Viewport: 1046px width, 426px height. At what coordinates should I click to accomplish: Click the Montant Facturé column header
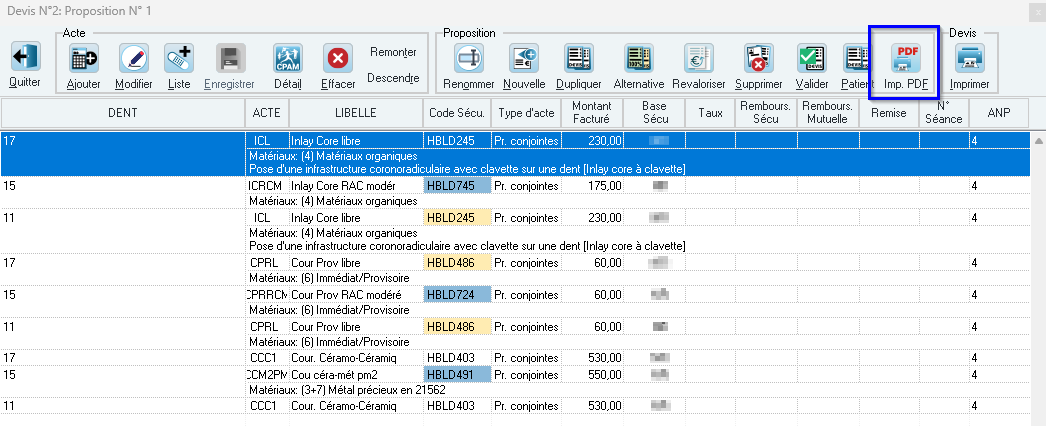pyautogui.click(x=592, y=113)
